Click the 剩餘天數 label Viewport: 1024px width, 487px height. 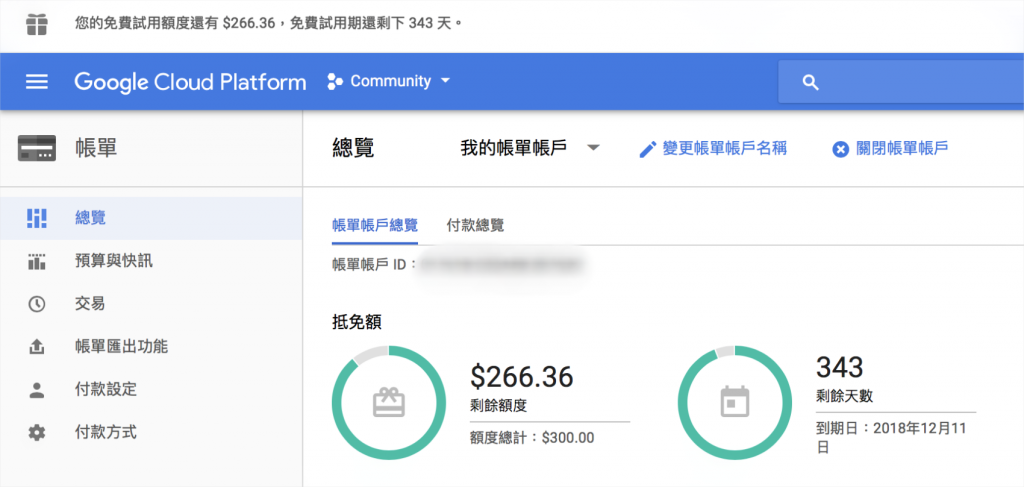[844, 396]
